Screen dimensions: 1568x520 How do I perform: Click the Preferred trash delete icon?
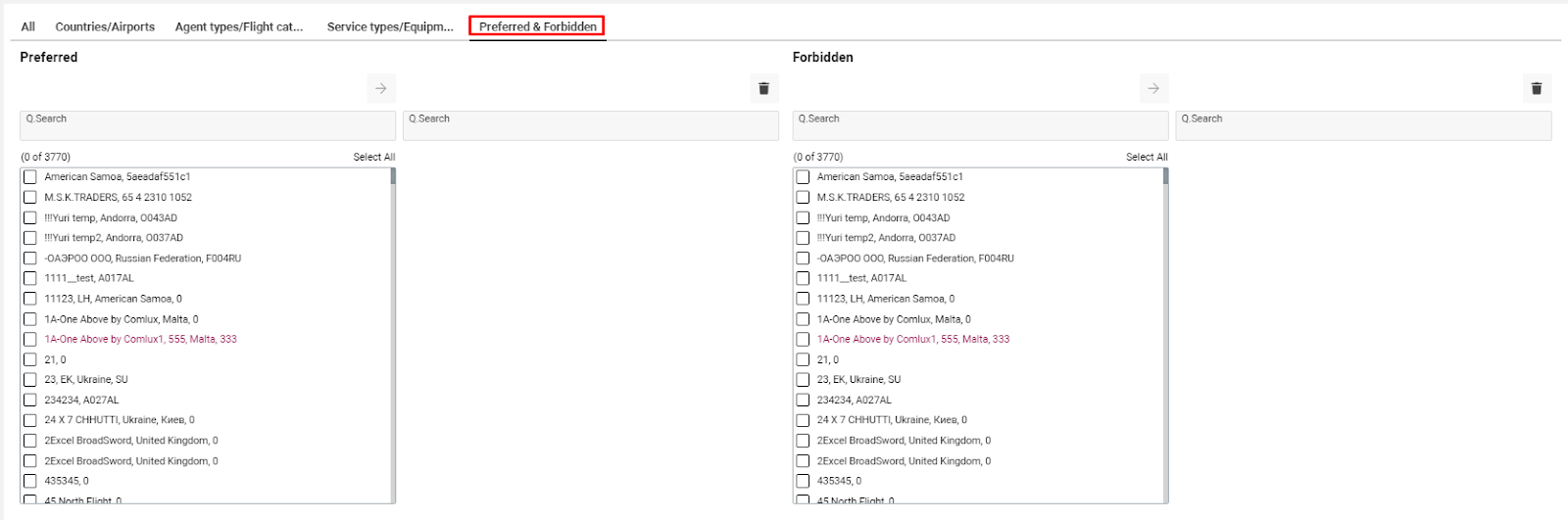(763, 88)
